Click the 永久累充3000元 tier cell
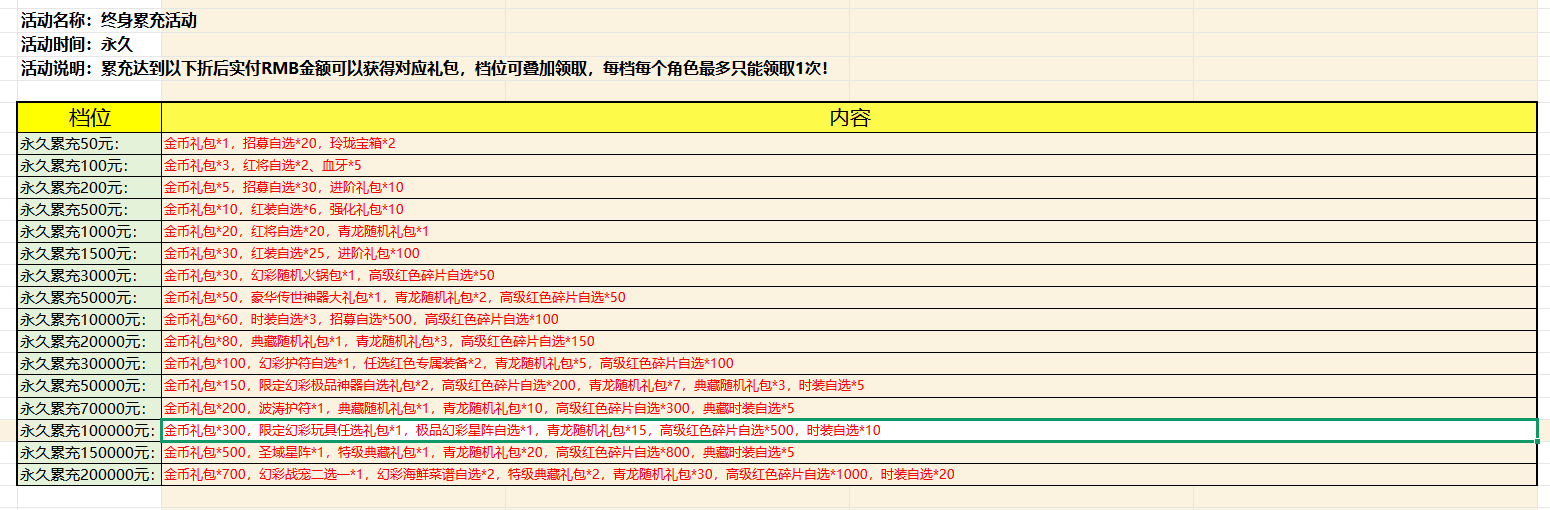The width and height of the screenshot is (1550, 510). pyautogui.click(x=89, y=275)
